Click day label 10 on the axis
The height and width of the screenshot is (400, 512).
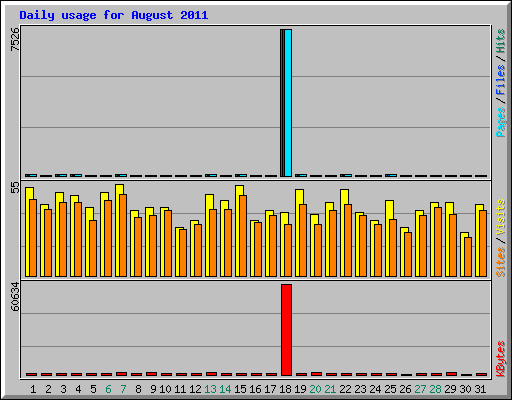165,389
